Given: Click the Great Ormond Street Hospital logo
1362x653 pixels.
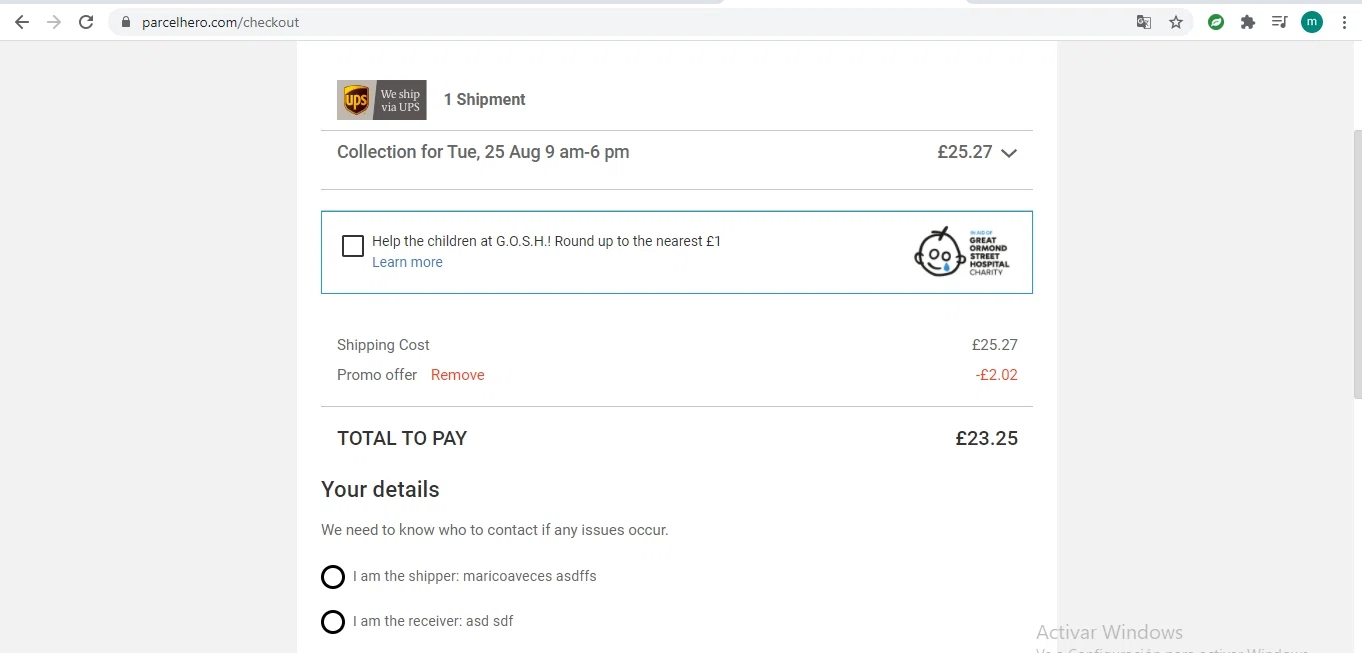Looking at the screenshot, I should click(x=962, y=252).
